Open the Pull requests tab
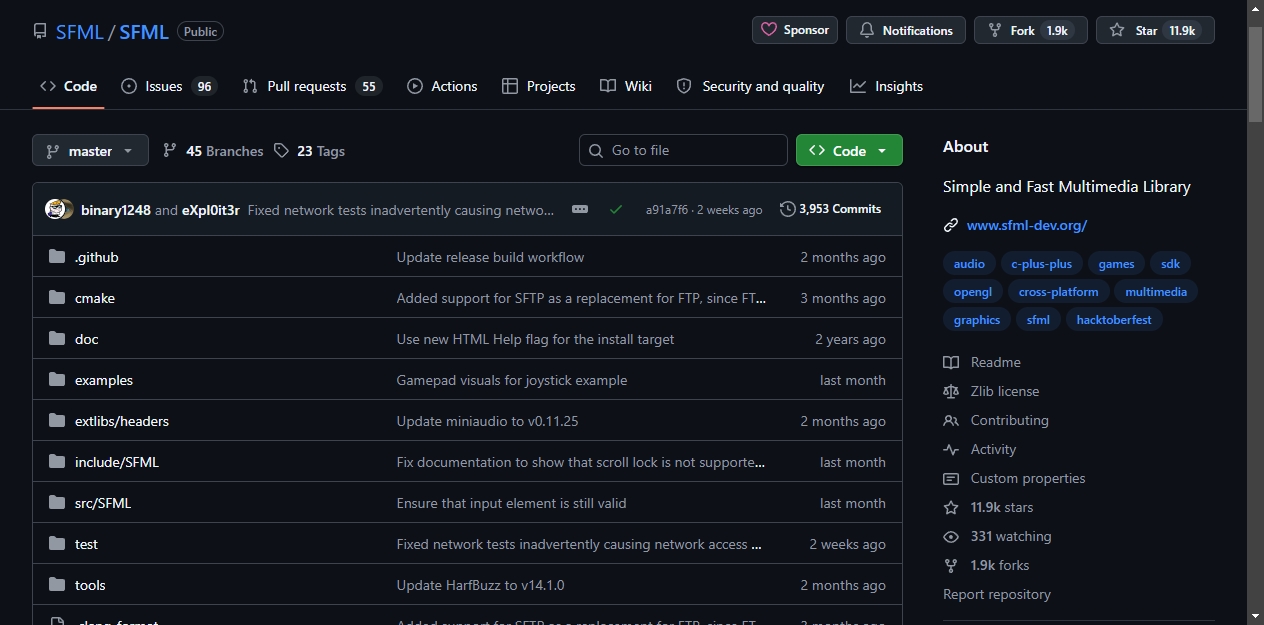This screenshot has height=625, width=1264. [x=311, y=86]
